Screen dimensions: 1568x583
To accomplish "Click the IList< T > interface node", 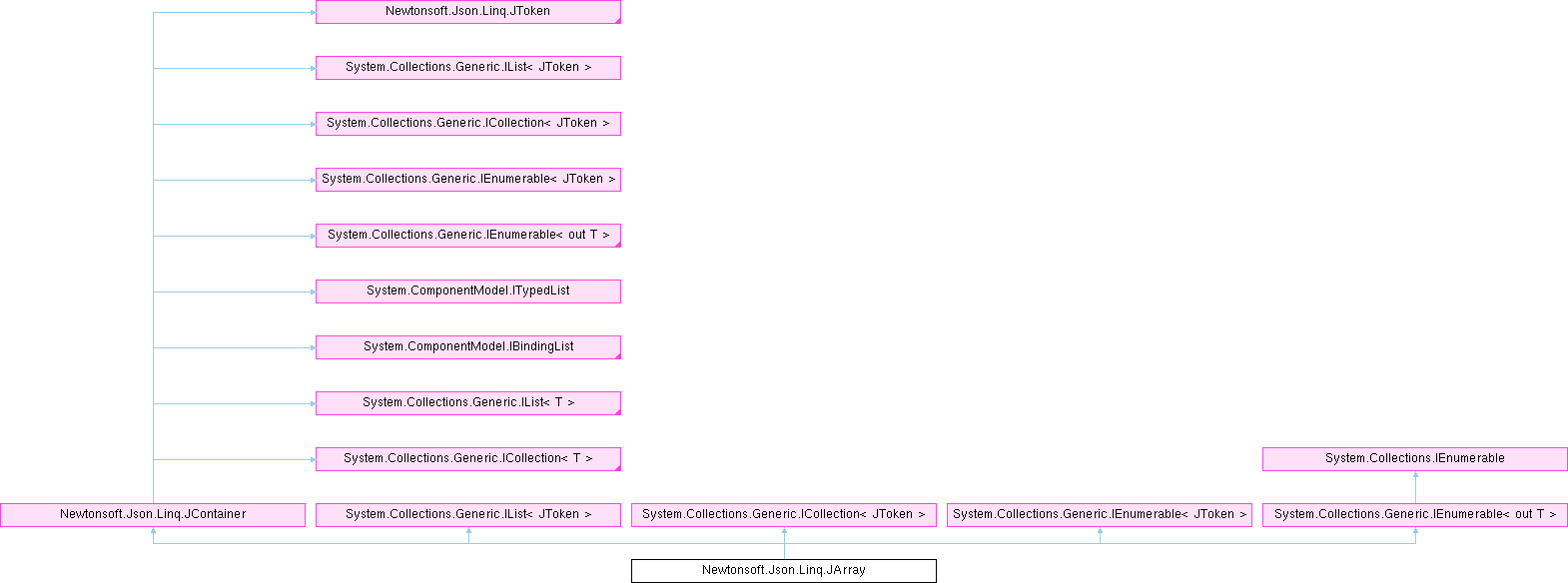I will (x=467, y=402).
